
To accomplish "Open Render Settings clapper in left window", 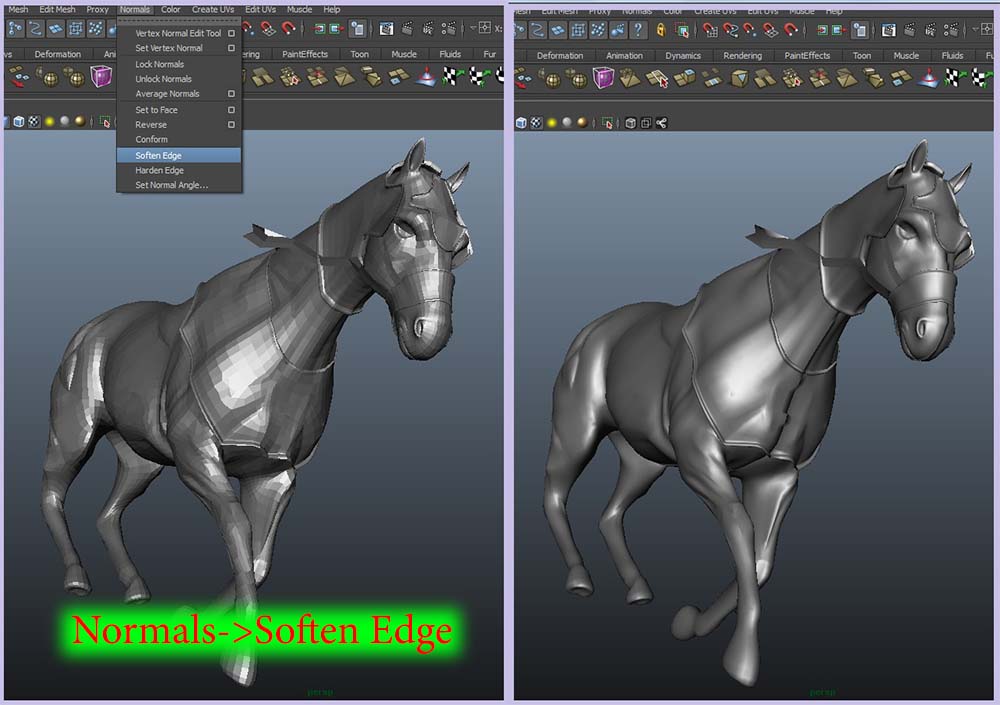I will [x=448, y=29].
